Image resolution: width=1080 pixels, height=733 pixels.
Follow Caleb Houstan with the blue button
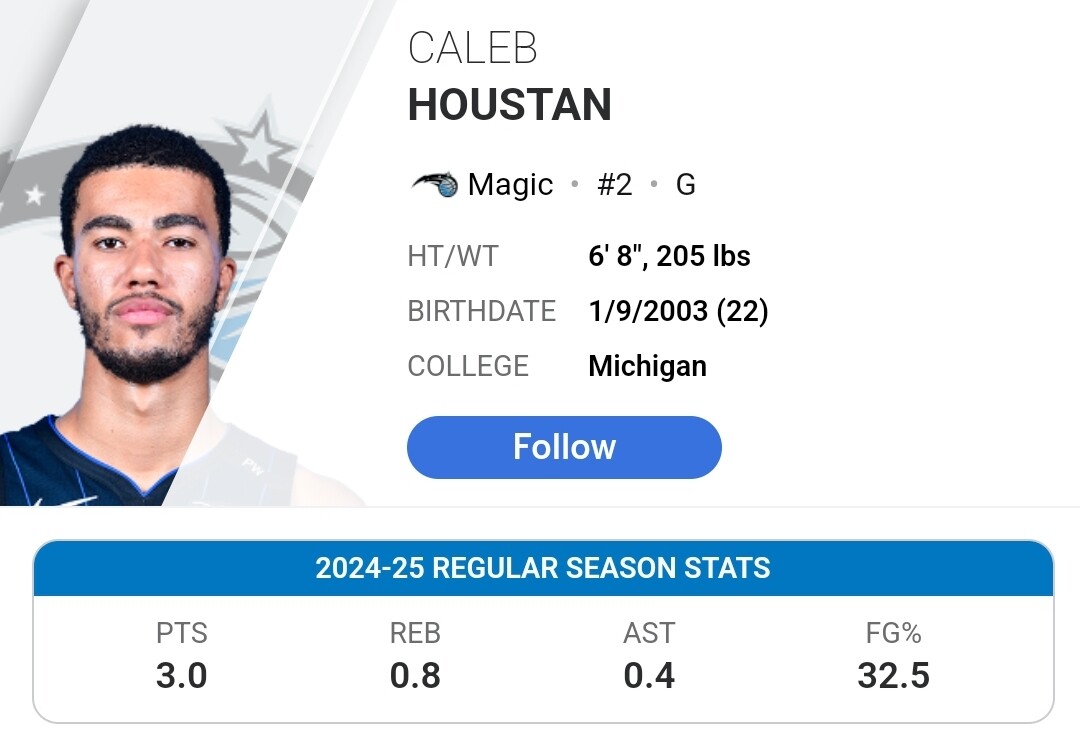564,447
